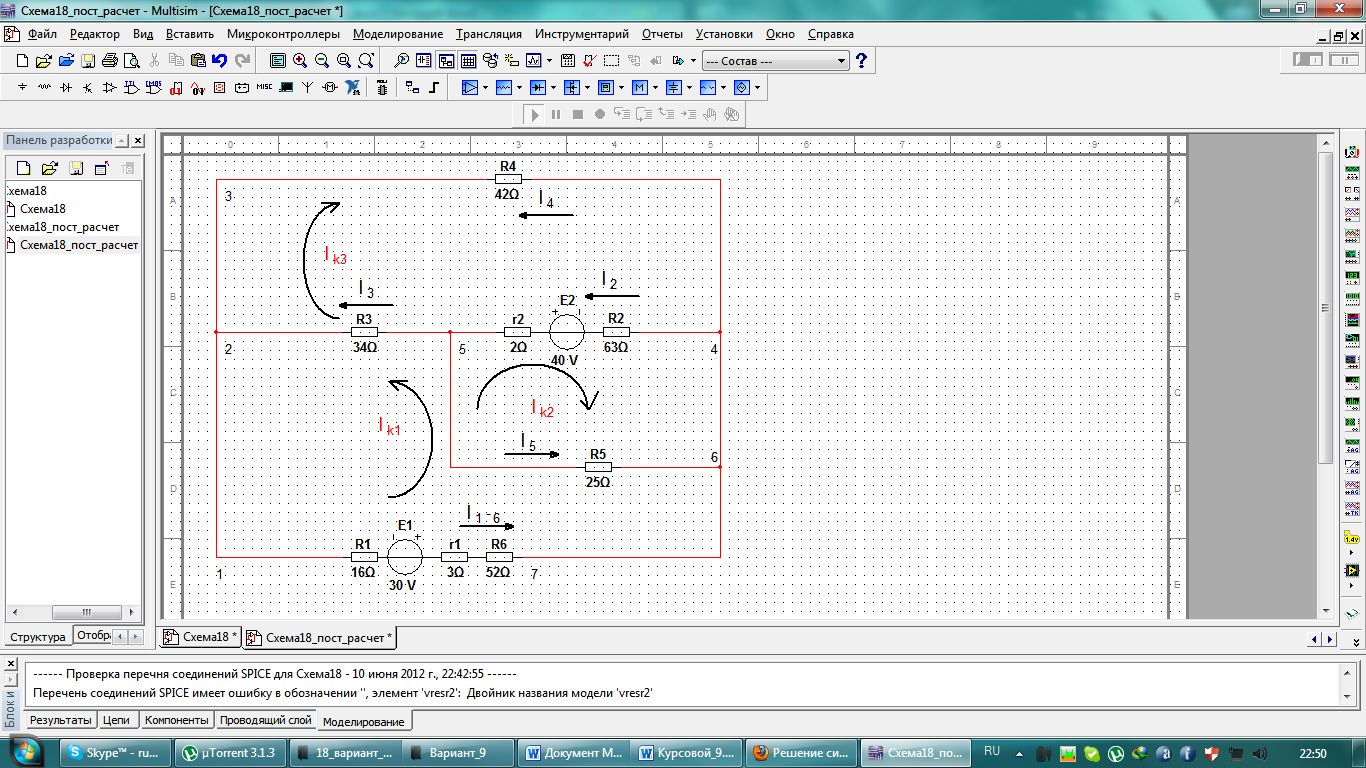Viewport: 1366px width, 768px height.
Task: Open the Трансляция menu
Action: tap(488, 34)
